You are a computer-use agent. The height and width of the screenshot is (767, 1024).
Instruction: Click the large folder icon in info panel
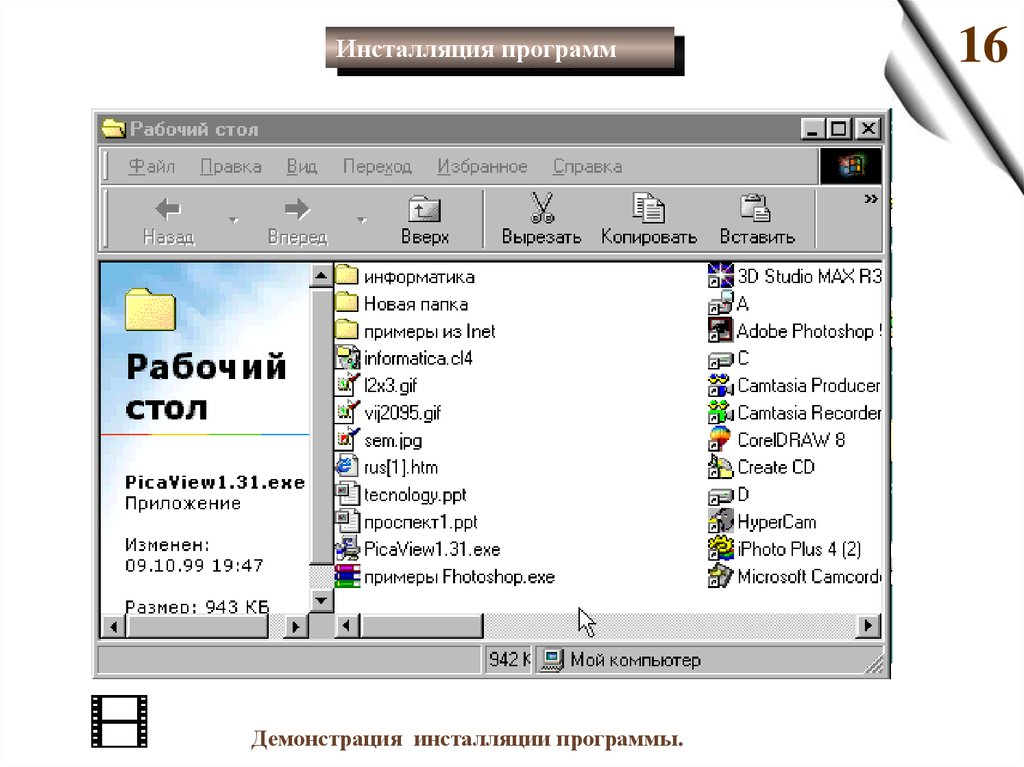tap(150, 309)
